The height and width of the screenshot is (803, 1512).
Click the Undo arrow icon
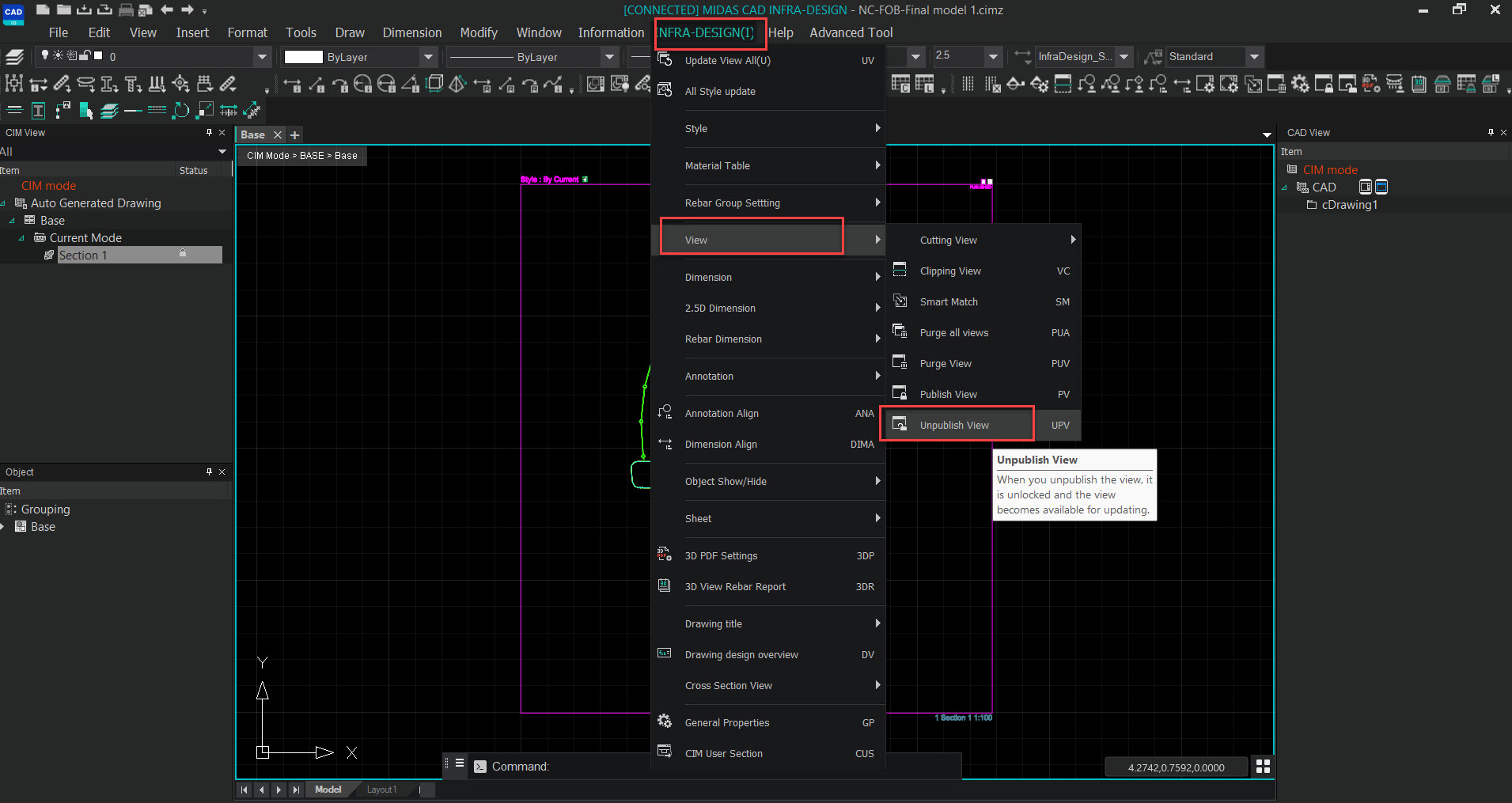click(167, 9)
